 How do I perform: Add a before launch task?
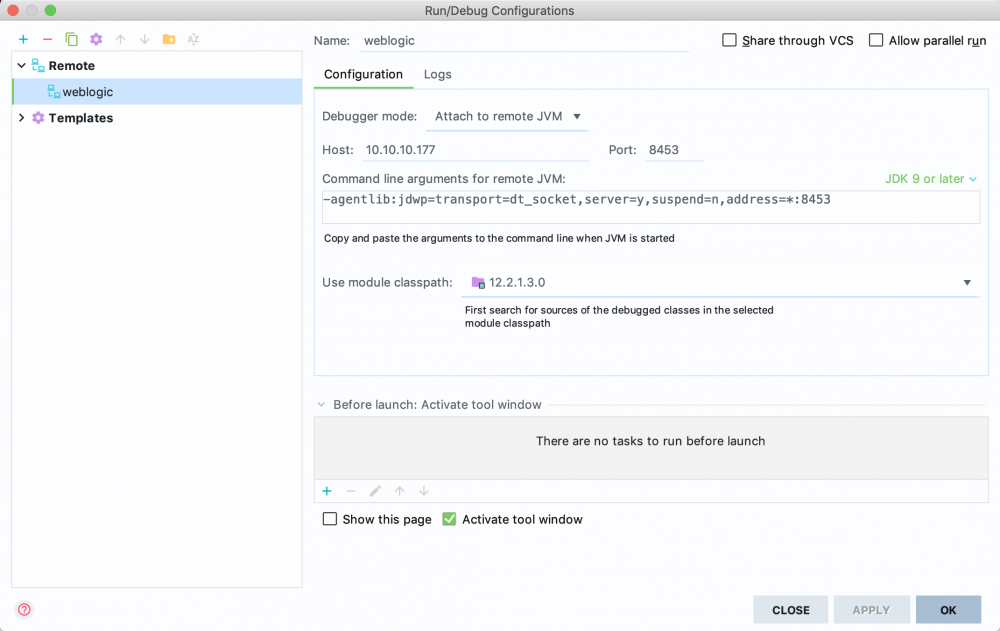coord(327,491)
